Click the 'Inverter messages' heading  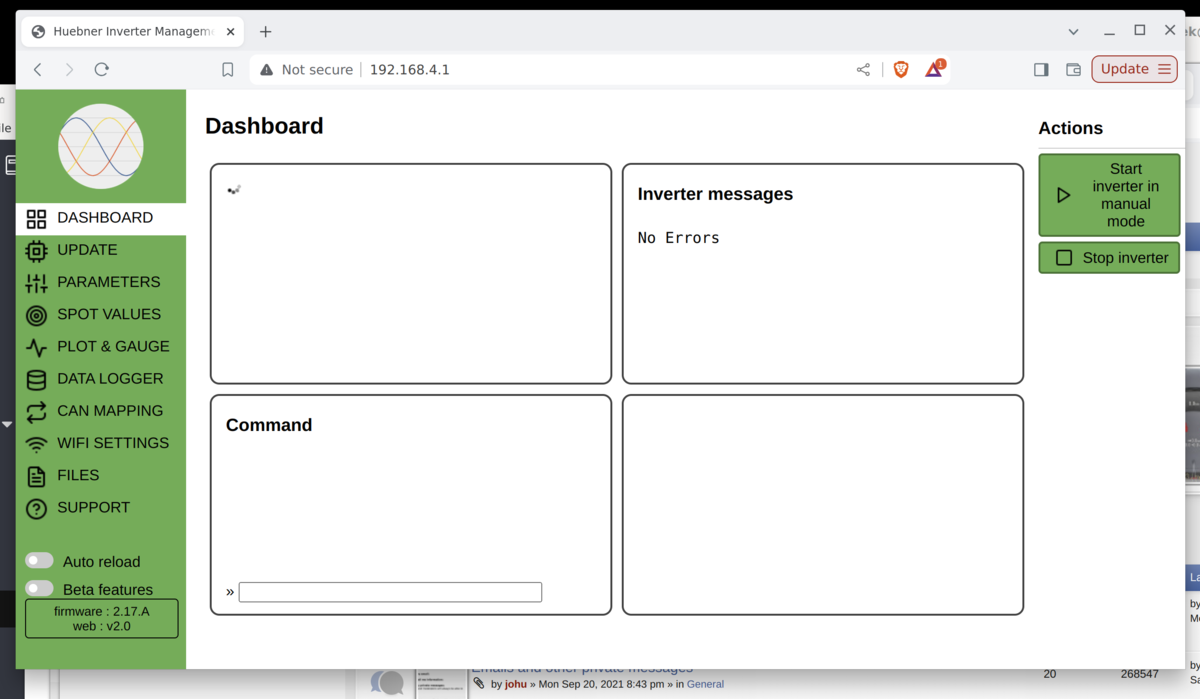pyautogui.click(x=715, y=194)
